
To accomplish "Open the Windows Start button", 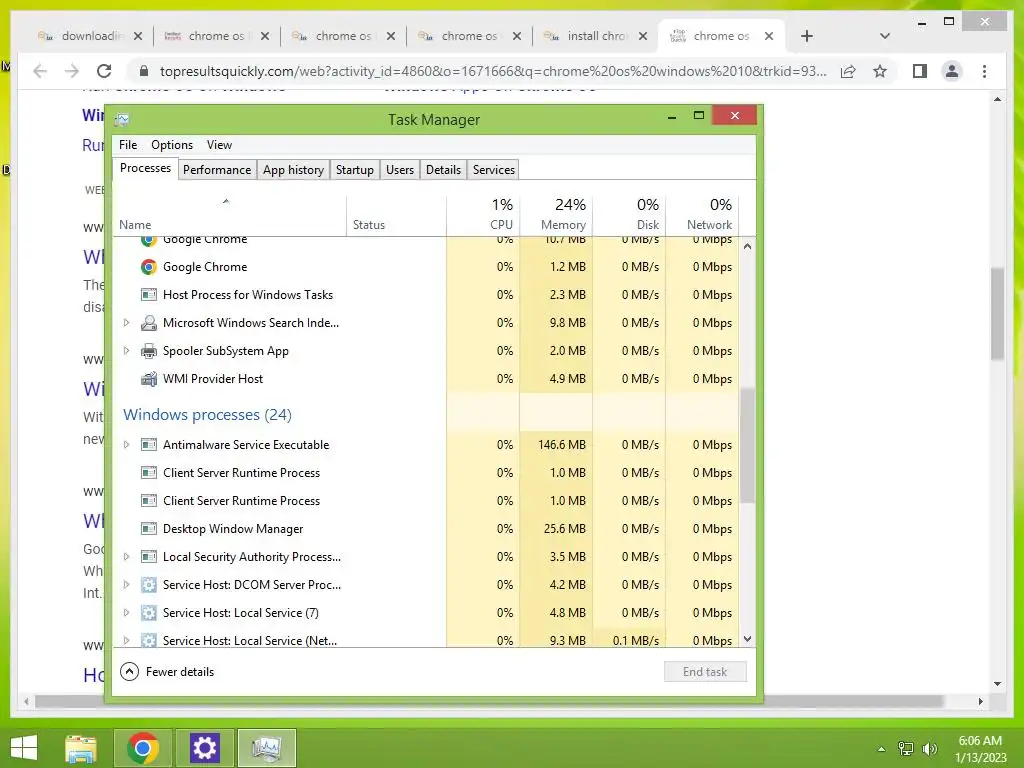I will (24, 748).
